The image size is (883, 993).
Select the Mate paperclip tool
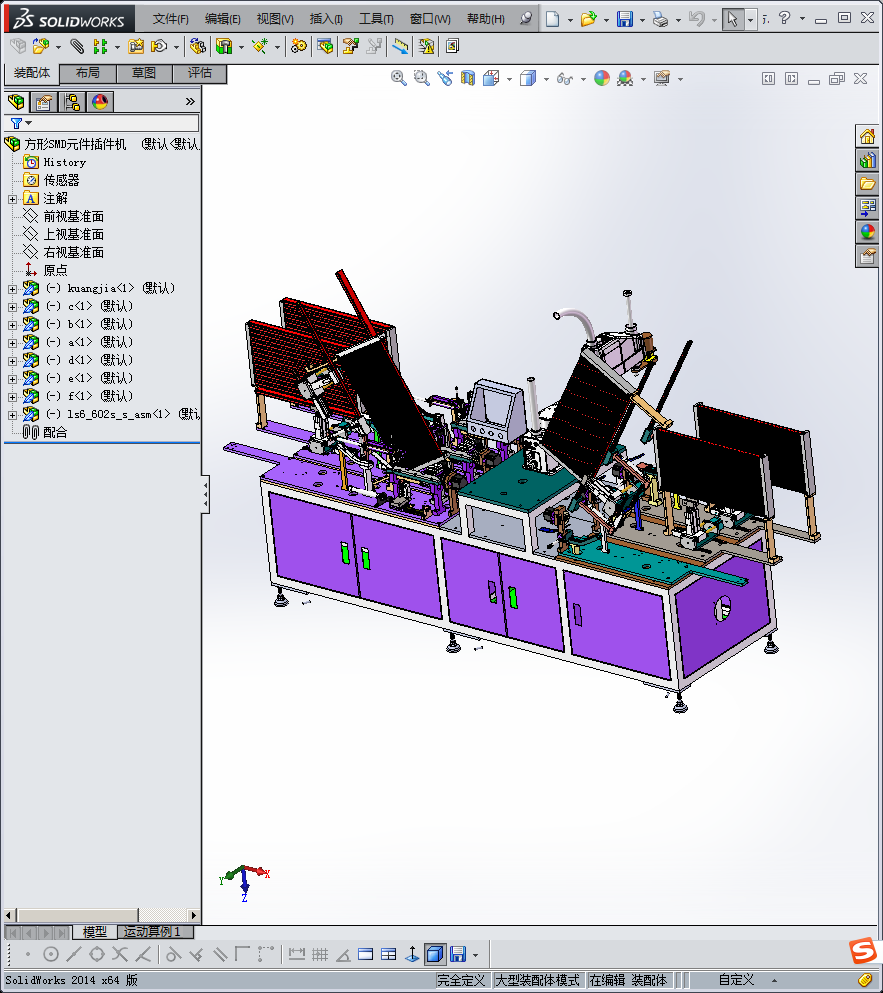point(77,46)
